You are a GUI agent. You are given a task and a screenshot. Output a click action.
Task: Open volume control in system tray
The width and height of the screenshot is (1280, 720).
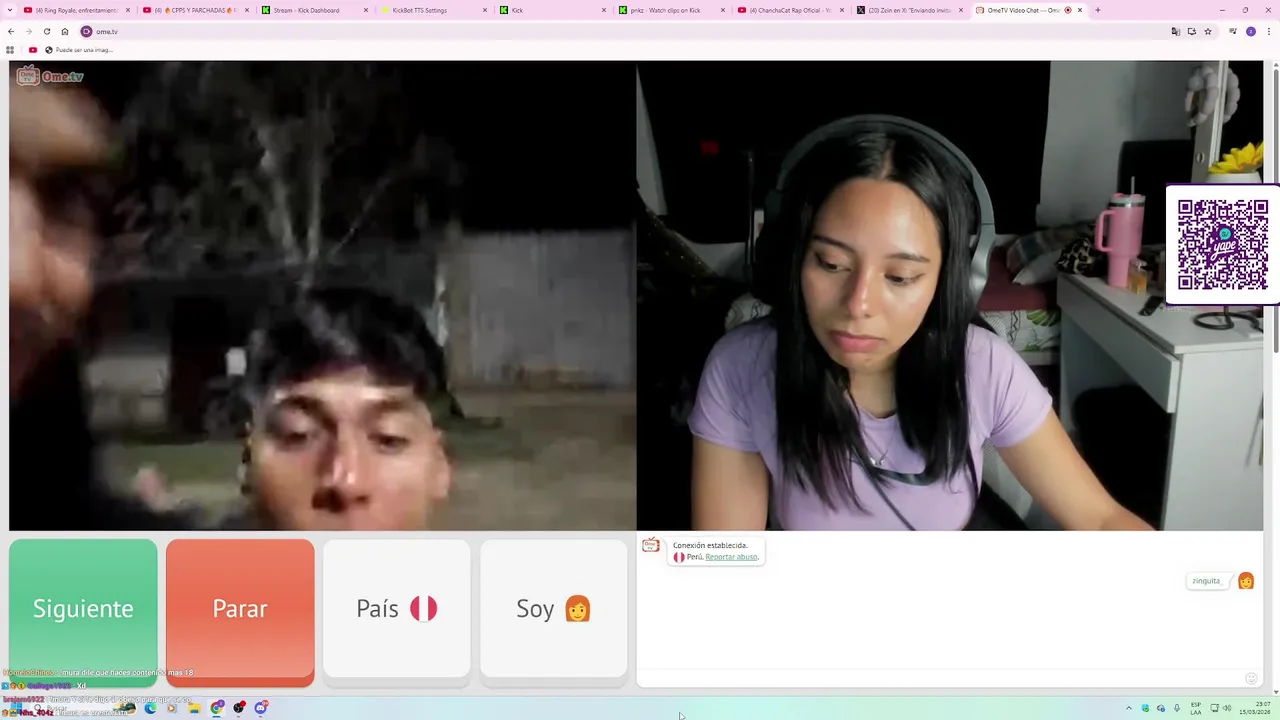[x=1227, y=708]
